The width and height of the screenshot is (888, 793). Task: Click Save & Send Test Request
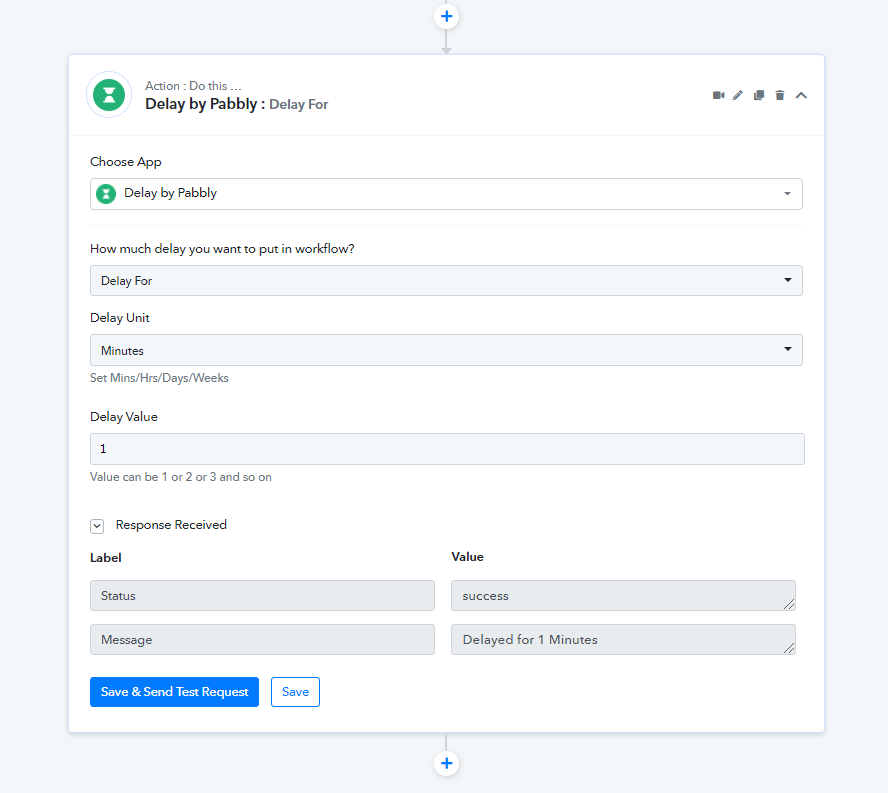pos(174,692)
